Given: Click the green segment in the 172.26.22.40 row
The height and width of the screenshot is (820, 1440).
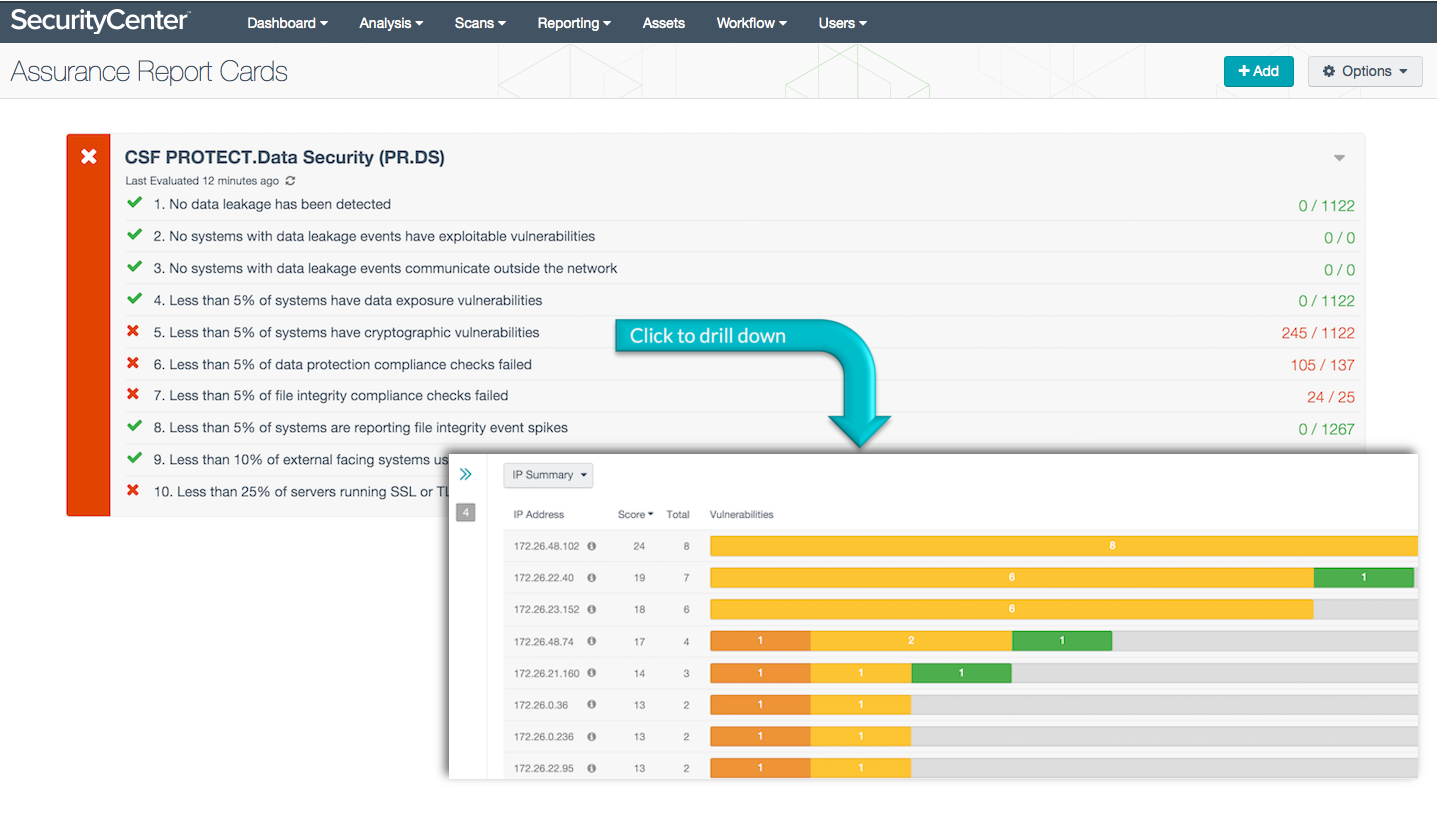Looking at the screenshot, I should pyautogui.click(x=1364, y=578).
